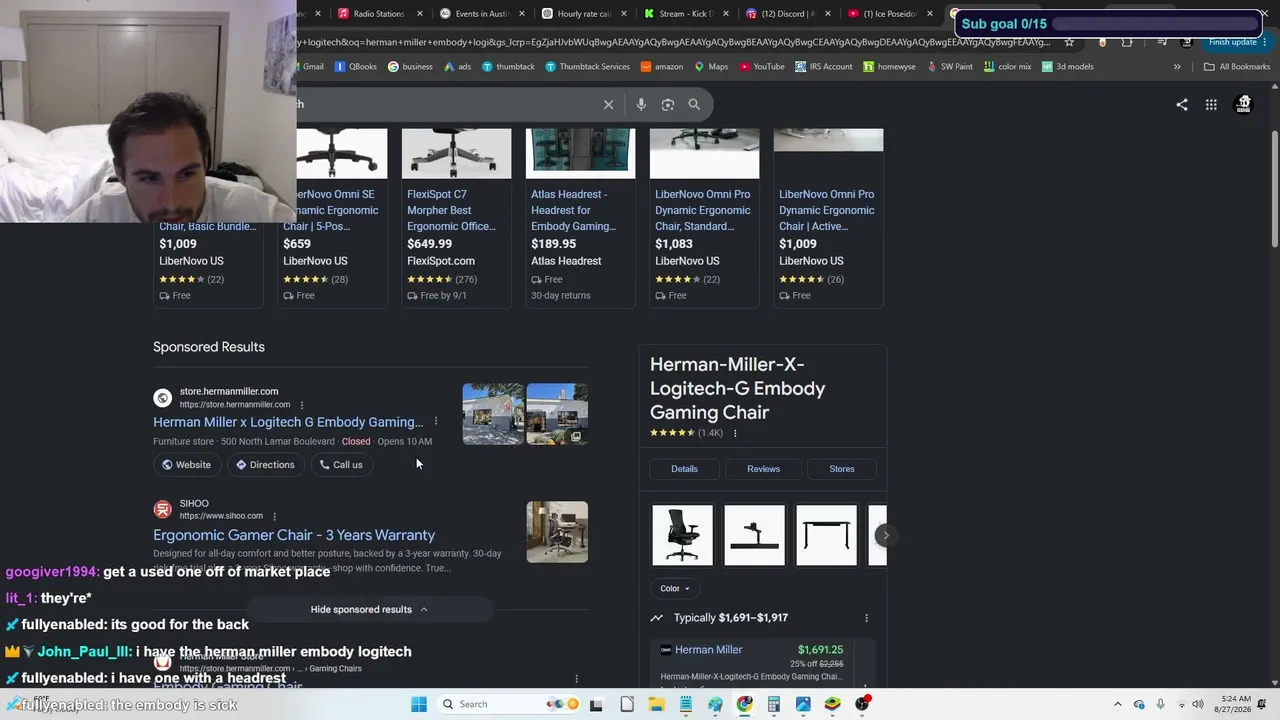Open the SW Paint bookmark
Screen dimensions: 1280x720
(x=949, y=67)
